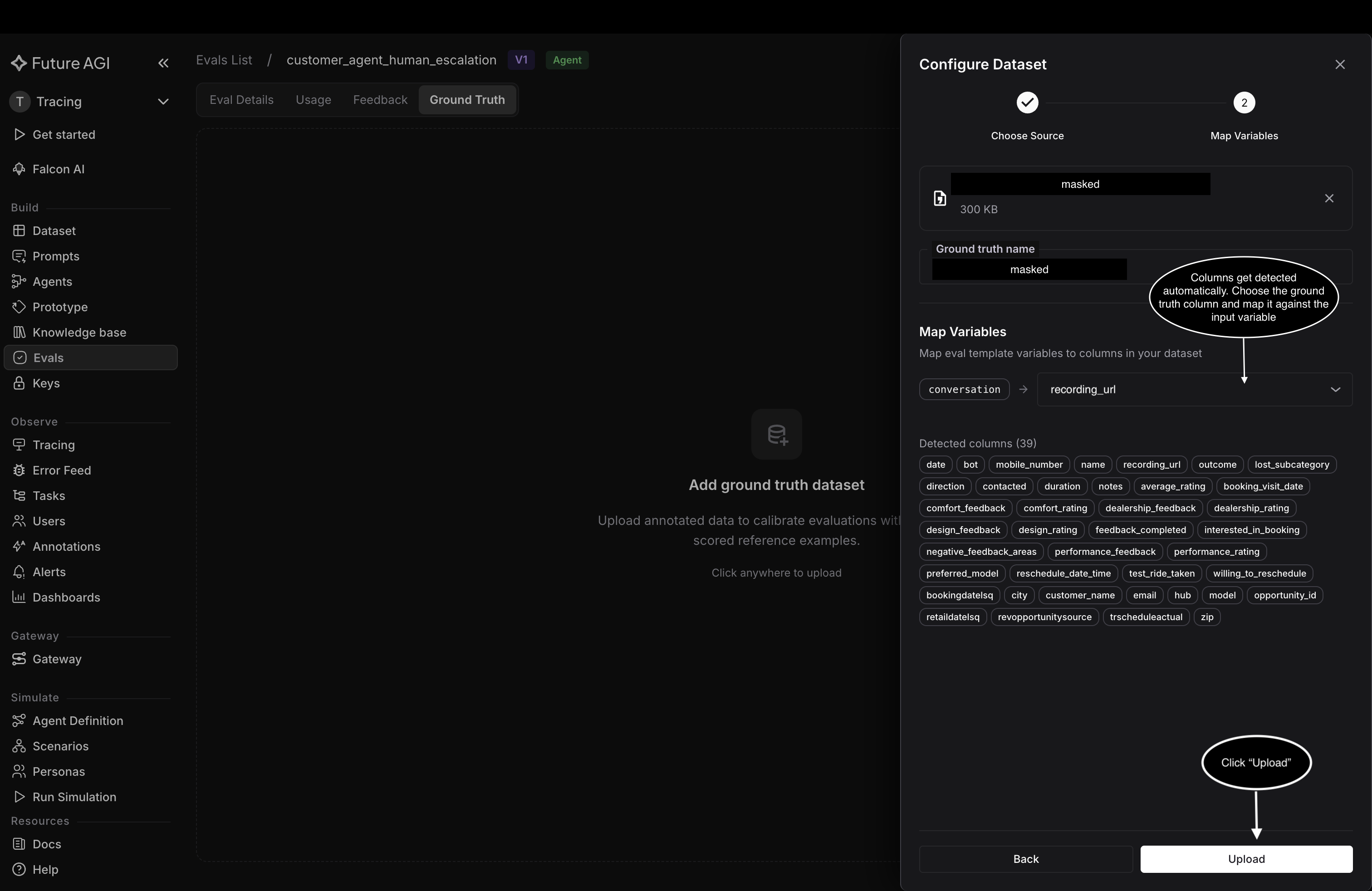This screenshot has height=891, width=1372.
Task: Expand the Tracing workspace dropdown
Action: click(x=163, y=102)
